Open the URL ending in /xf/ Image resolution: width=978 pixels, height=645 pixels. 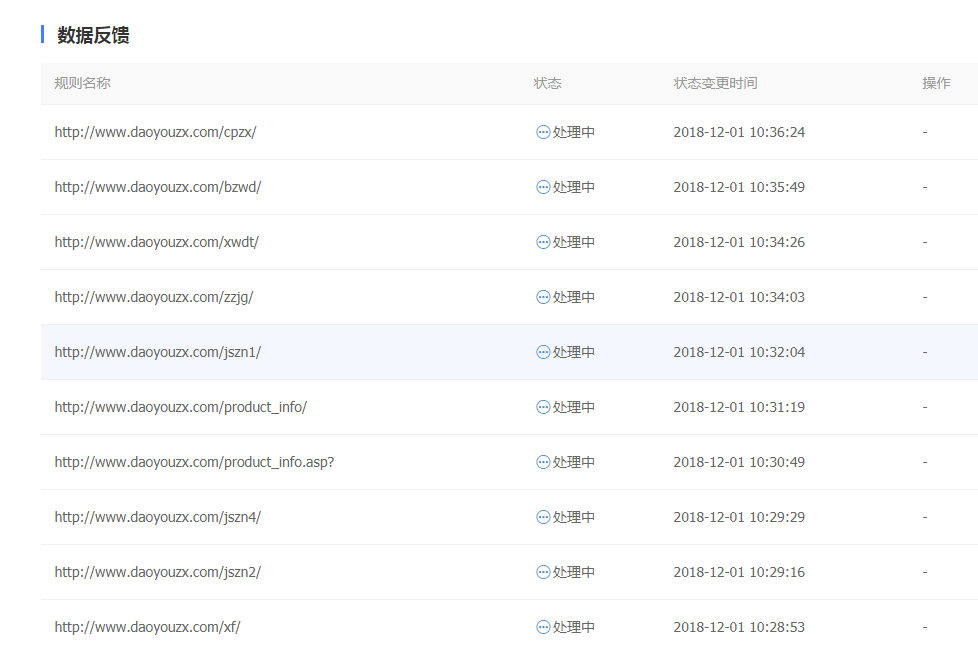coord(147,627)
